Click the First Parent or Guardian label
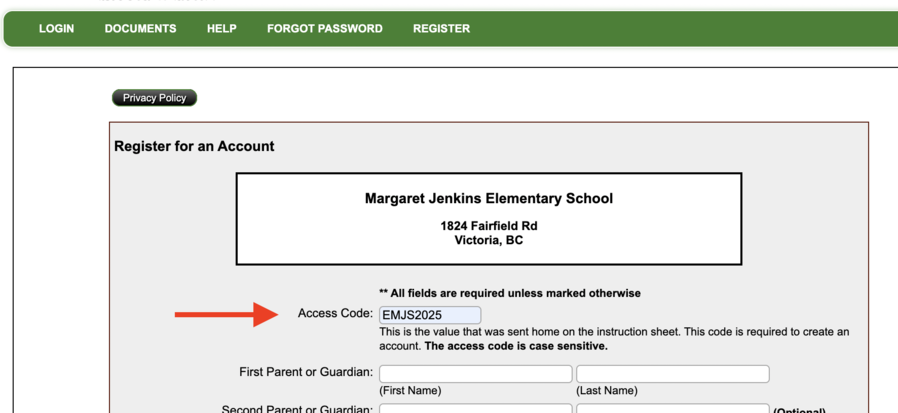 306,372
